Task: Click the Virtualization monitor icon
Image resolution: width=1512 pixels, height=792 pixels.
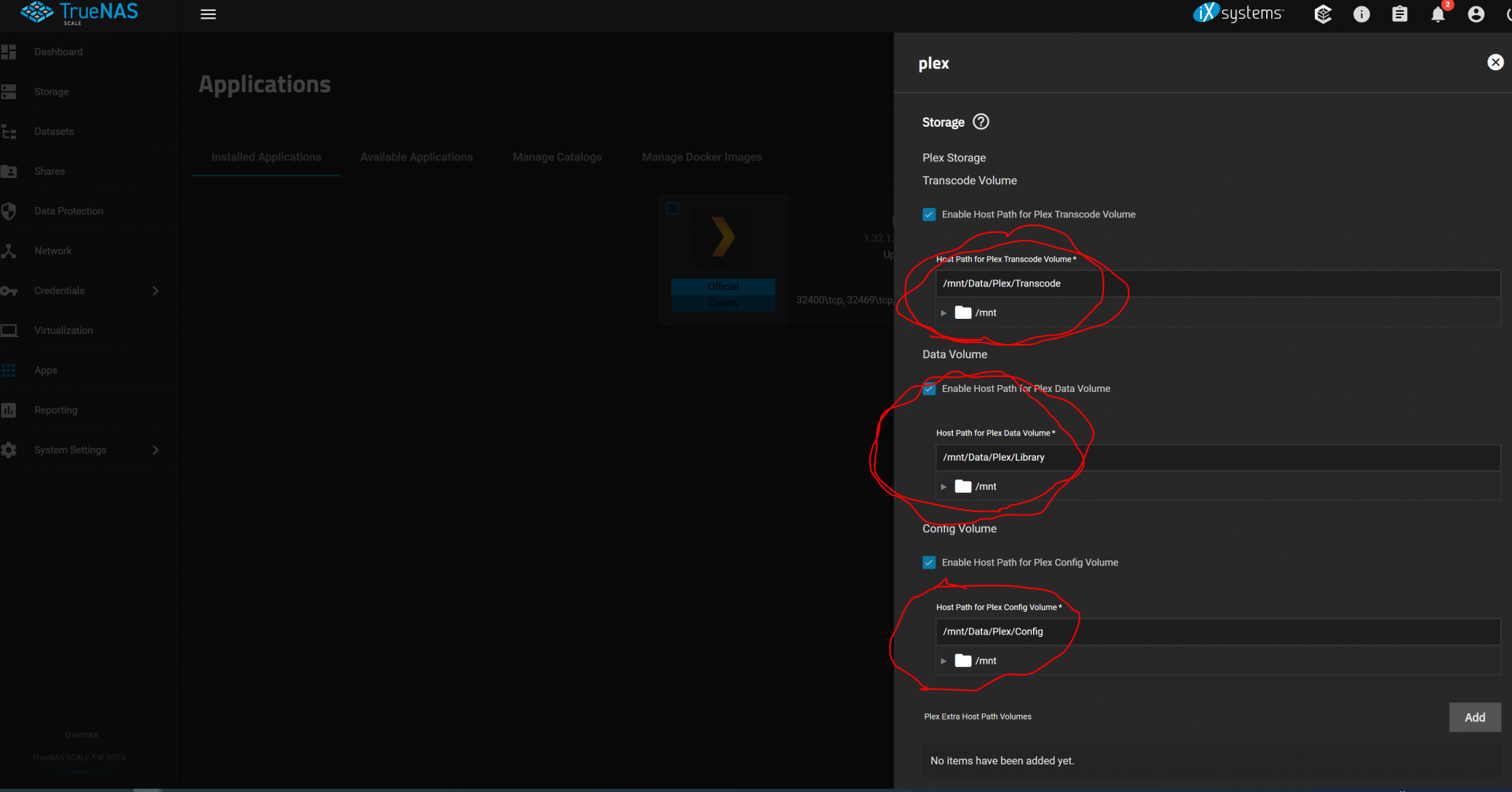Action: [x=9, y=331]
